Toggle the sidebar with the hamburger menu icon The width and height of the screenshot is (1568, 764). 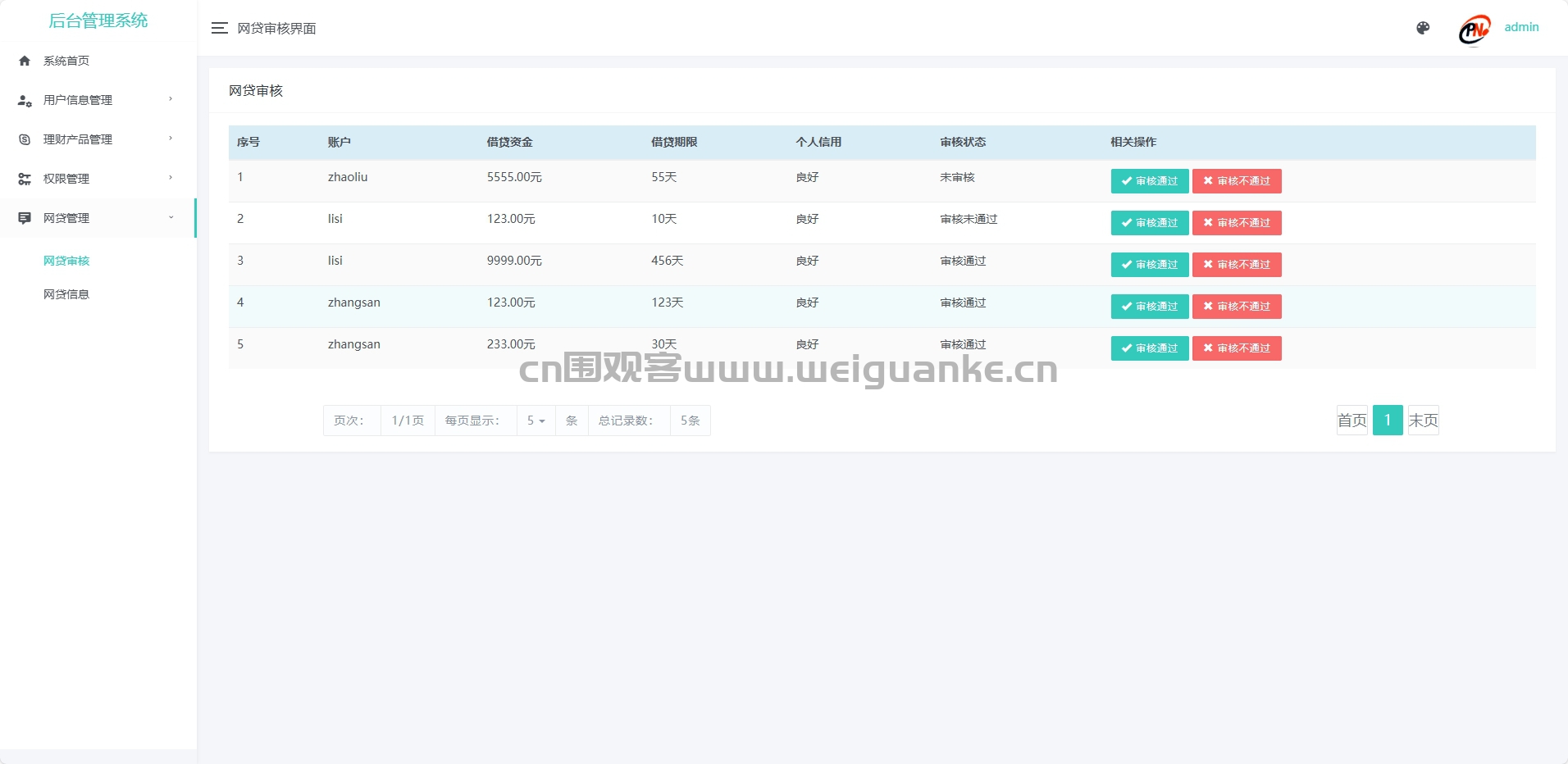[219, 28]
